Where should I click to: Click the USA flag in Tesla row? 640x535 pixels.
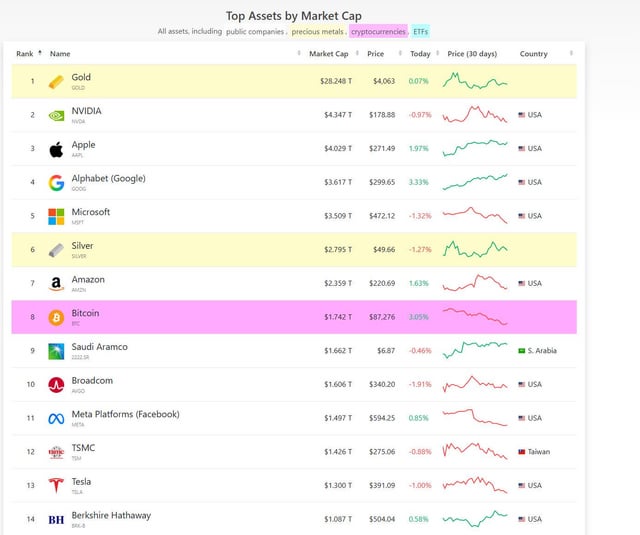click(x=522, y=486)
